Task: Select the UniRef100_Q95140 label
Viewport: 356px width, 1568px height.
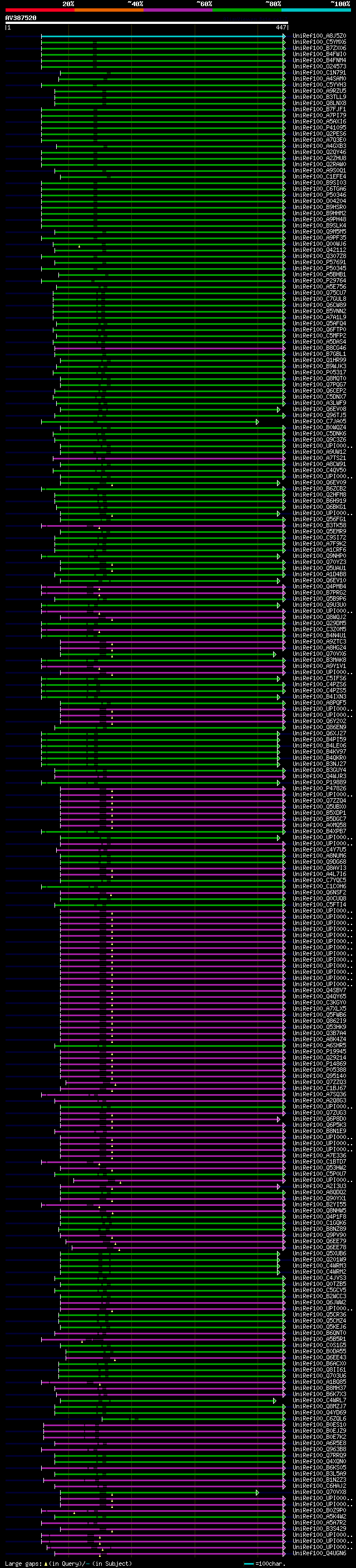Action: (x=319, y=1076)
